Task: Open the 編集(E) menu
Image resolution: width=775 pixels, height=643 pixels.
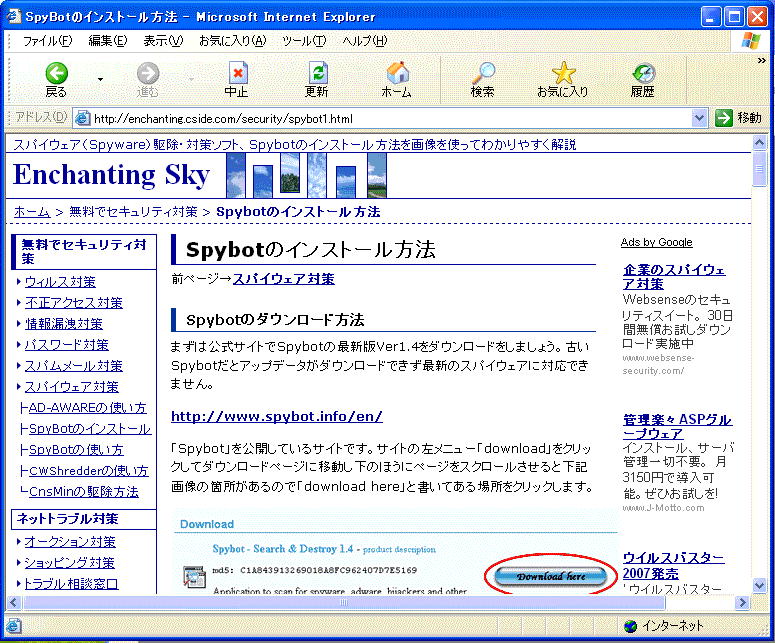Action: tap(108, 41)
